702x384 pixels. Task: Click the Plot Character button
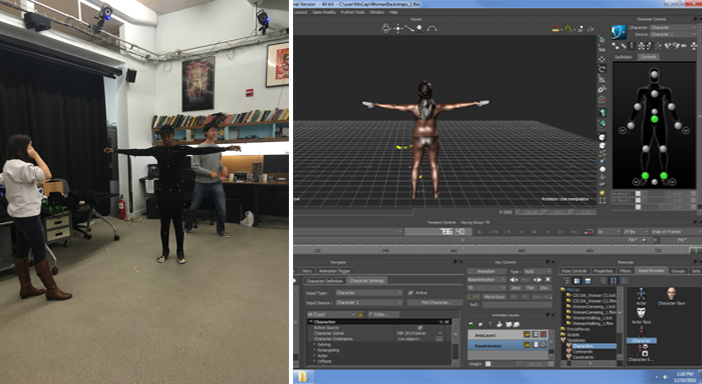(x=436, y=303)
